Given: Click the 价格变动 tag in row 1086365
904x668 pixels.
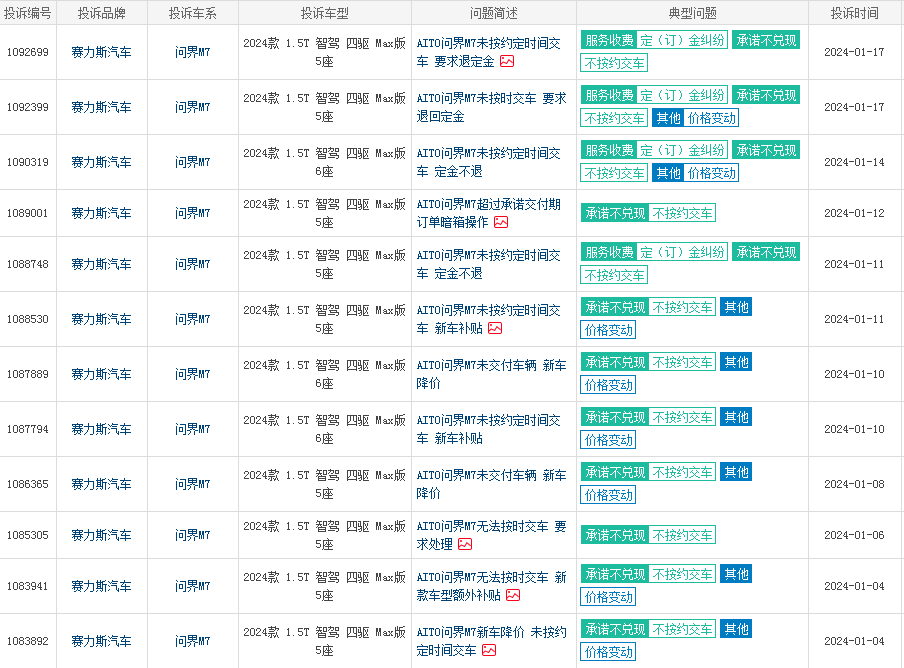Looking at the screenshot, I should [608, 495].
